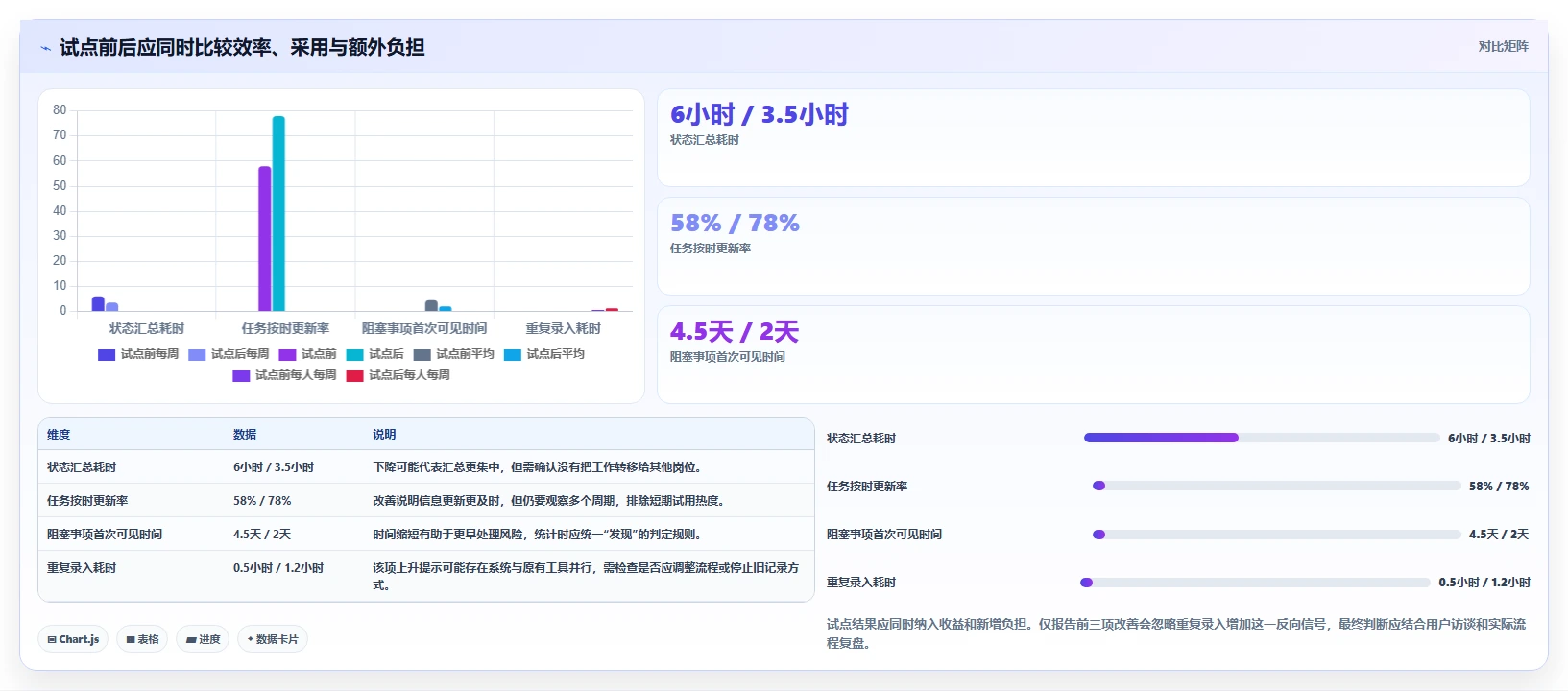Click the dark blue bar in 状态汇总耗时
This screenshot has width=1568, height=691.
98,303
